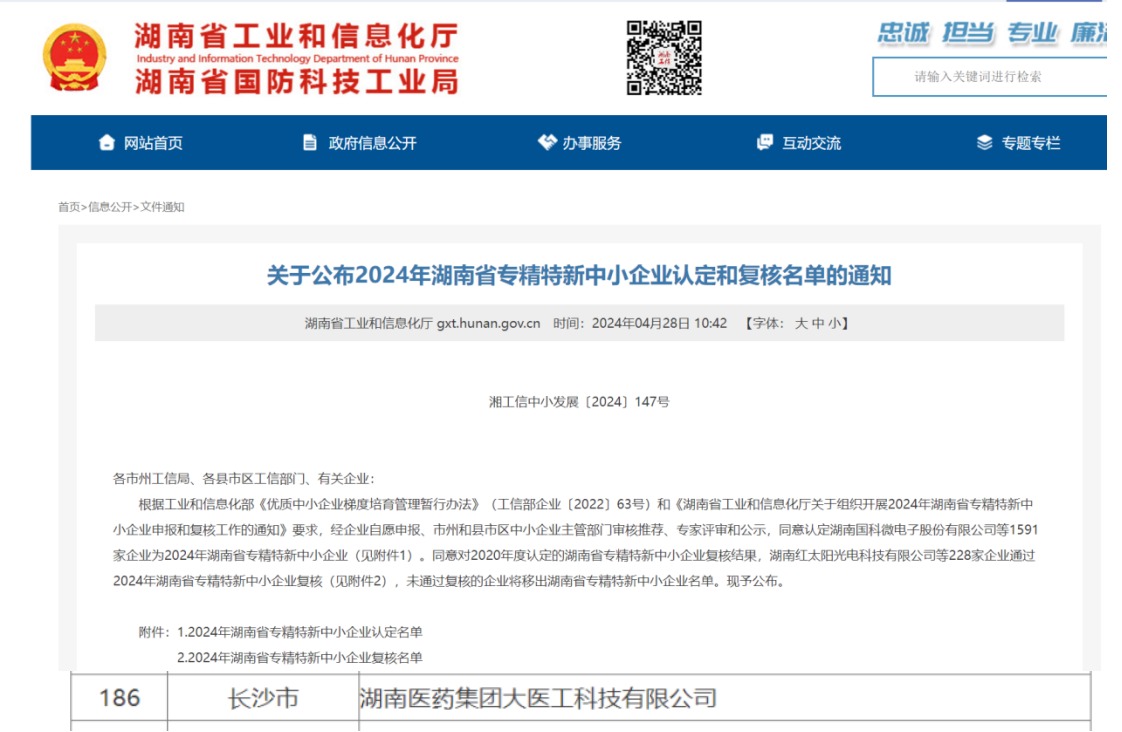The height and width of the screenshot is (732, 1122).
Task: Click the 湖南省工业和信息化厅 site title
Action: coord(296,38)
